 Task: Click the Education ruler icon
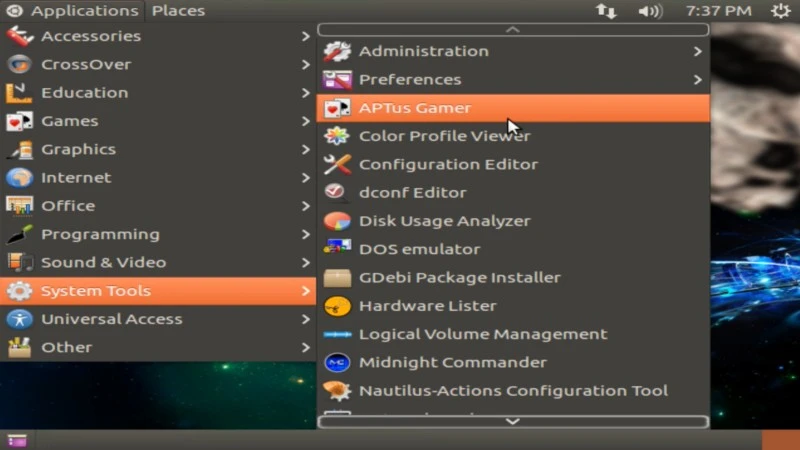click(x=19, y=93)
